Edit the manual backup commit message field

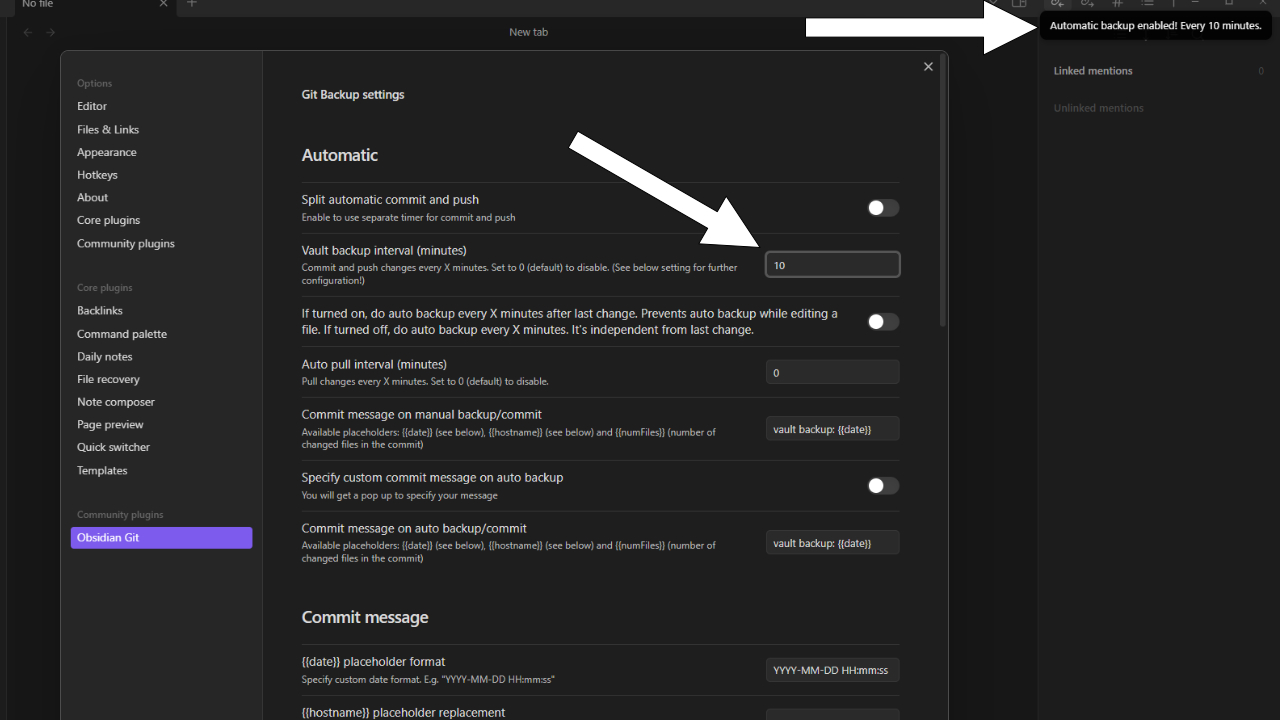(832, 429)
